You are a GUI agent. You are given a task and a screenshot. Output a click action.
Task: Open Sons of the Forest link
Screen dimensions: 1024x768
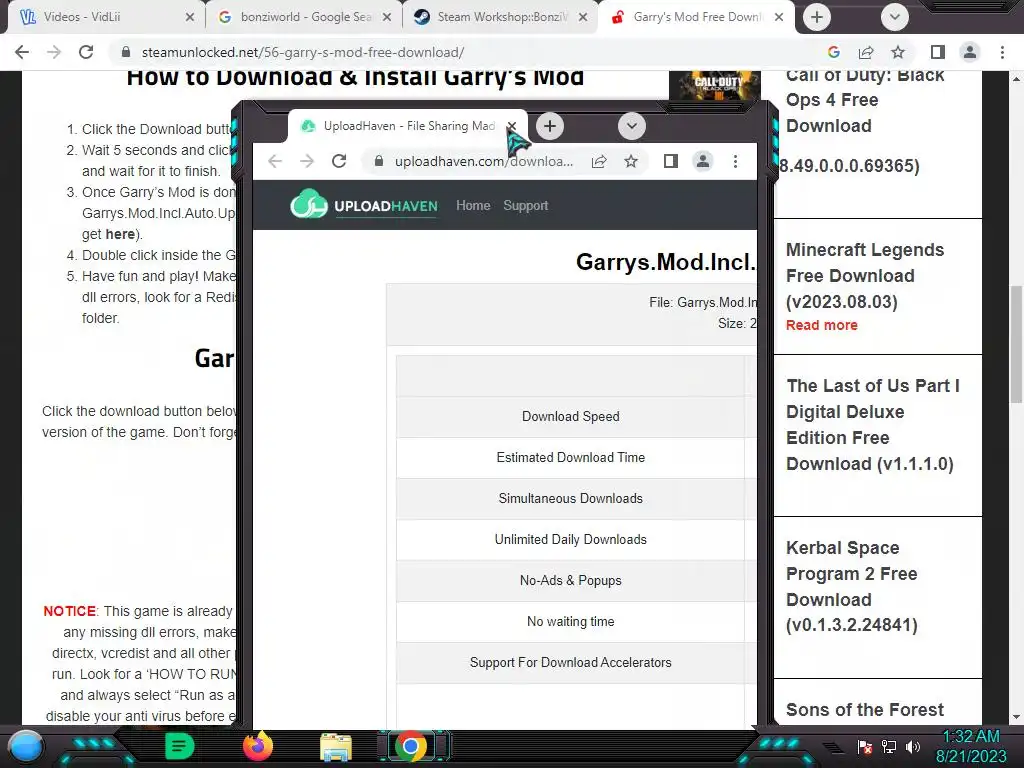coord(865,710)
